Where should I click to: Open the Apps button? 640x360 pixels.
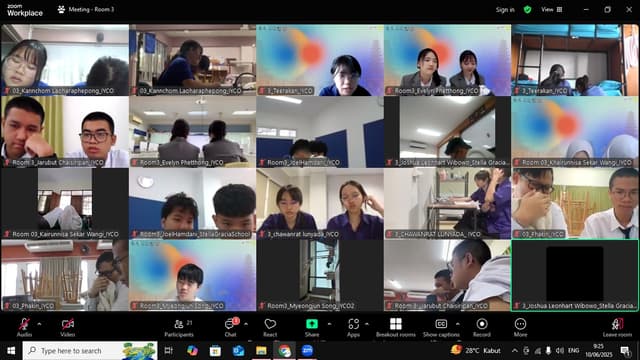point(353,327)
